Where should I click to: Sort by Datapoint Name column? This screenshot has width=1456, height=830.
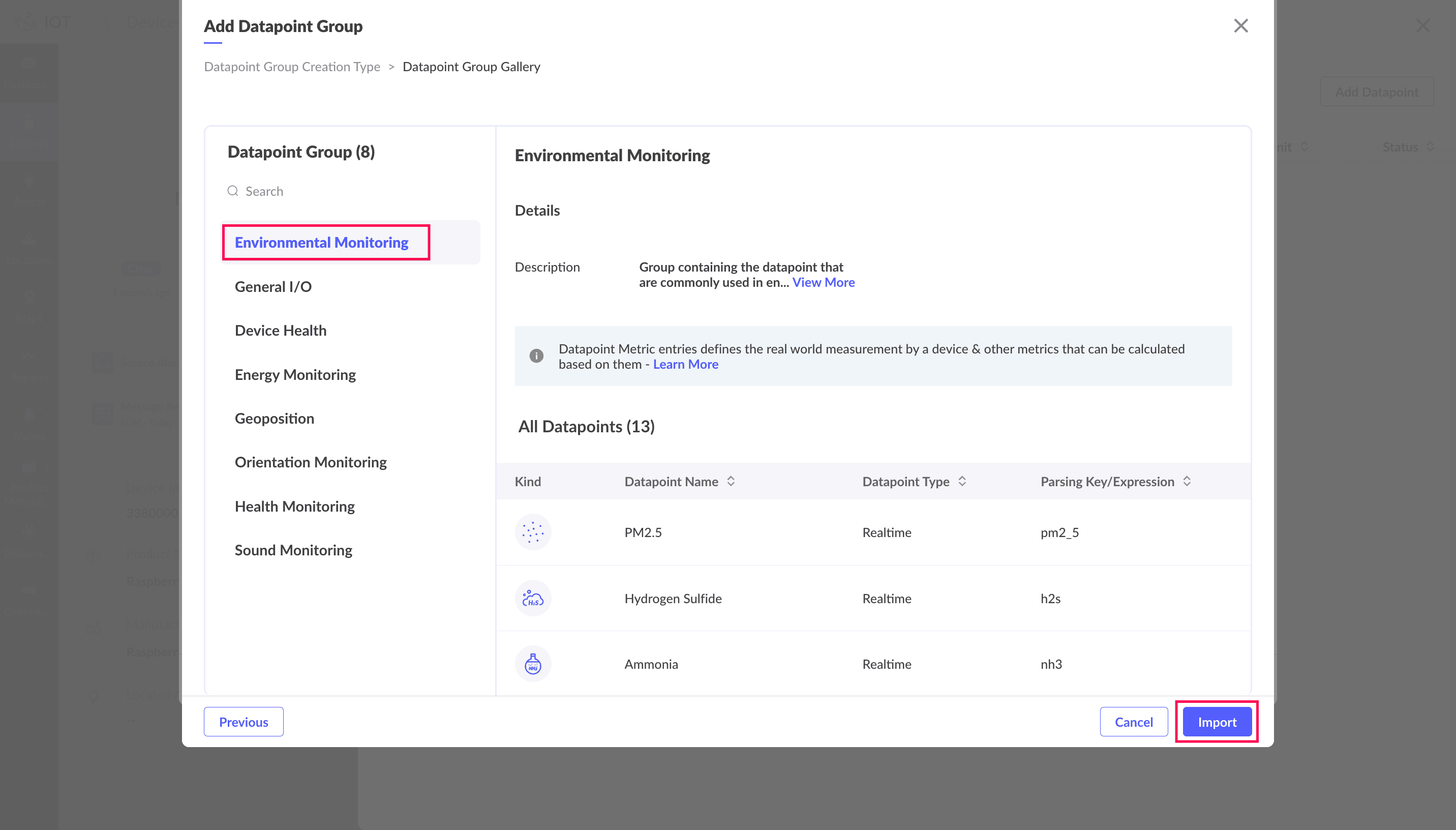731,481
